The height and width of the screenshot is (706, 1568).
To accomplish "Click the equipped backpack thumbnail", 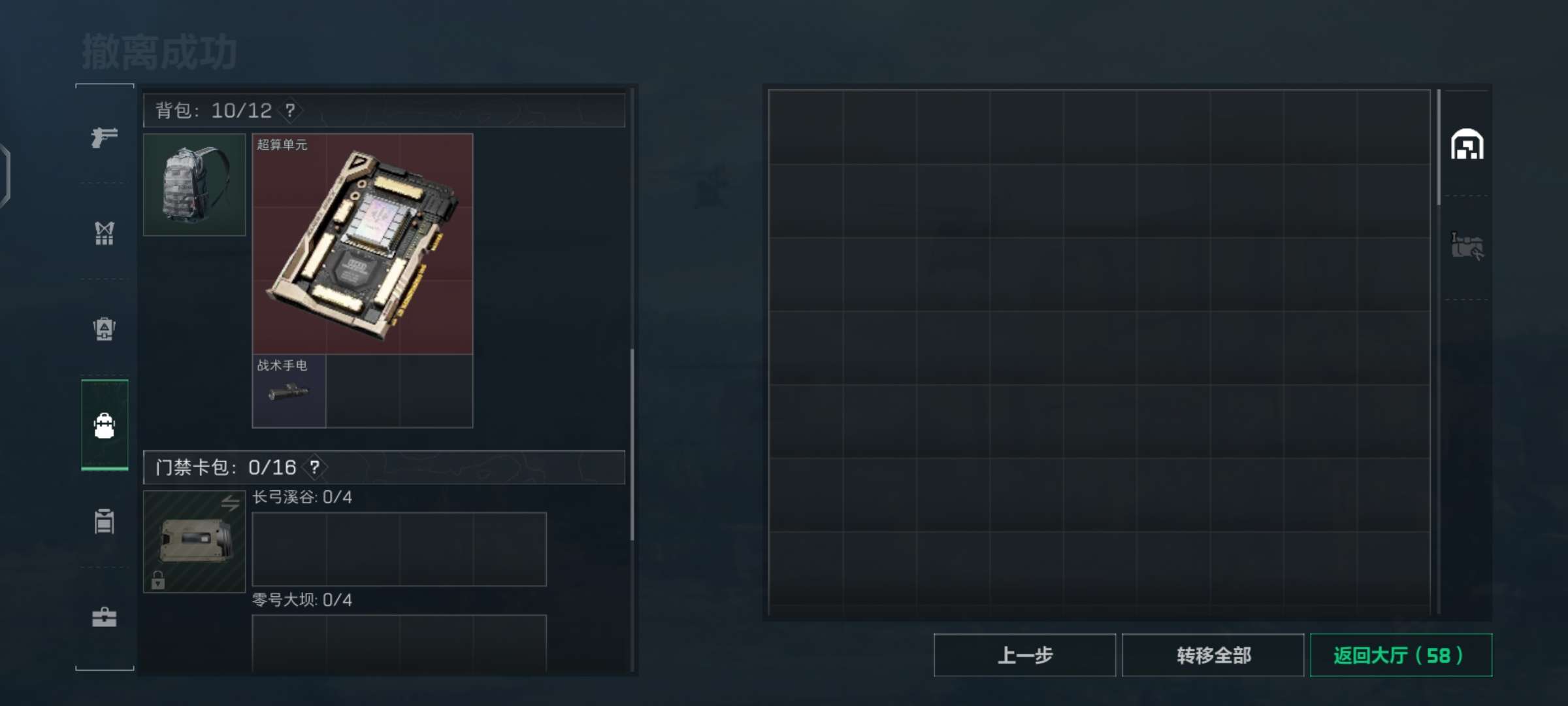I will coord(195,184).
